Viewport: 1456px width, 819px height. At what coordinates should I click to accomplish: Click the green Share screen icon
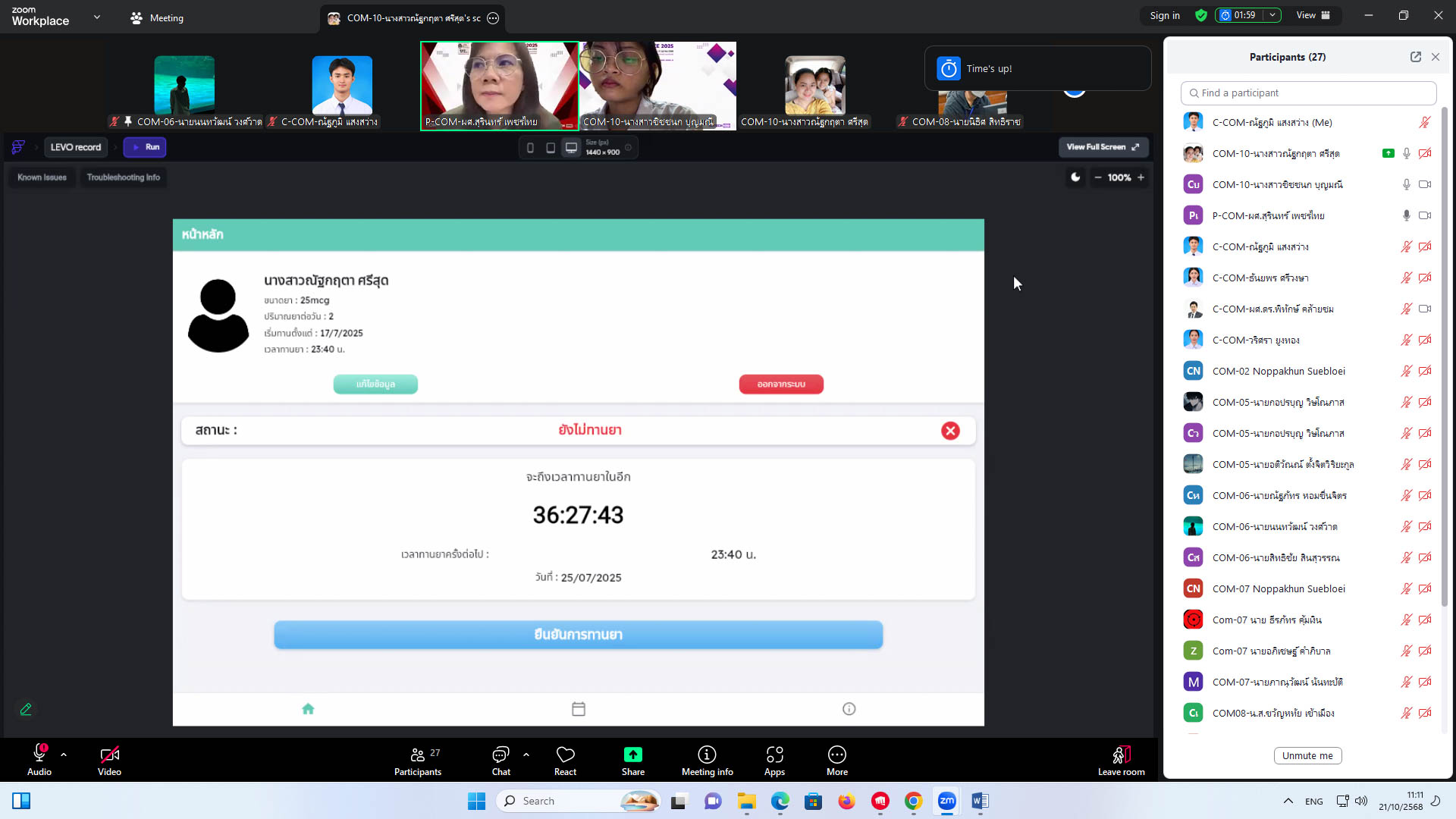point(632,755)
